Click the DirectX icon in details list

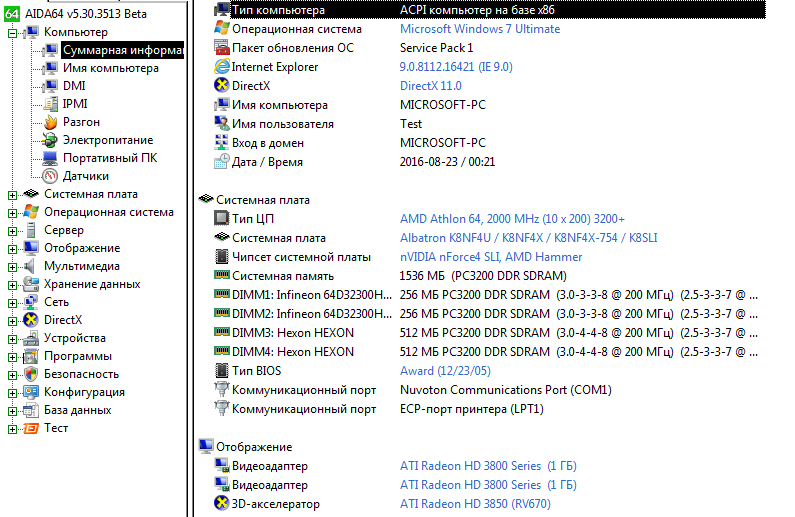click(x=222, y=85)
